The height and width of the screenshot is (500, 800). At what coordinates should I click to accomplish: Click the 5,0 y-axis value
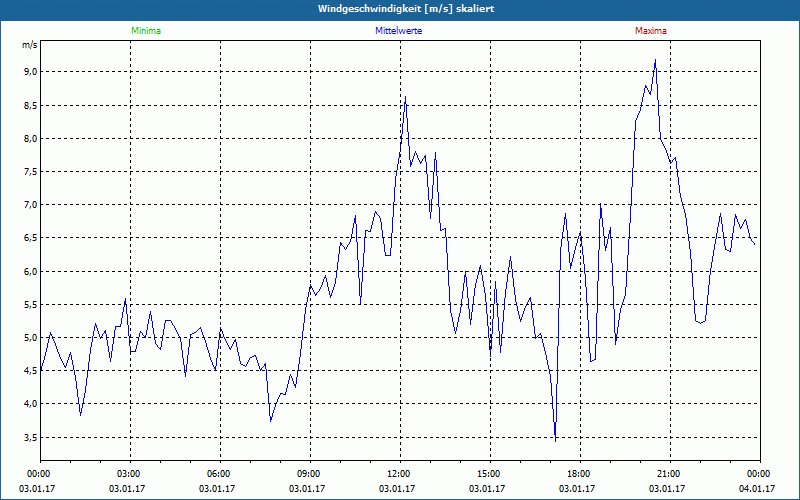point(31,338)
